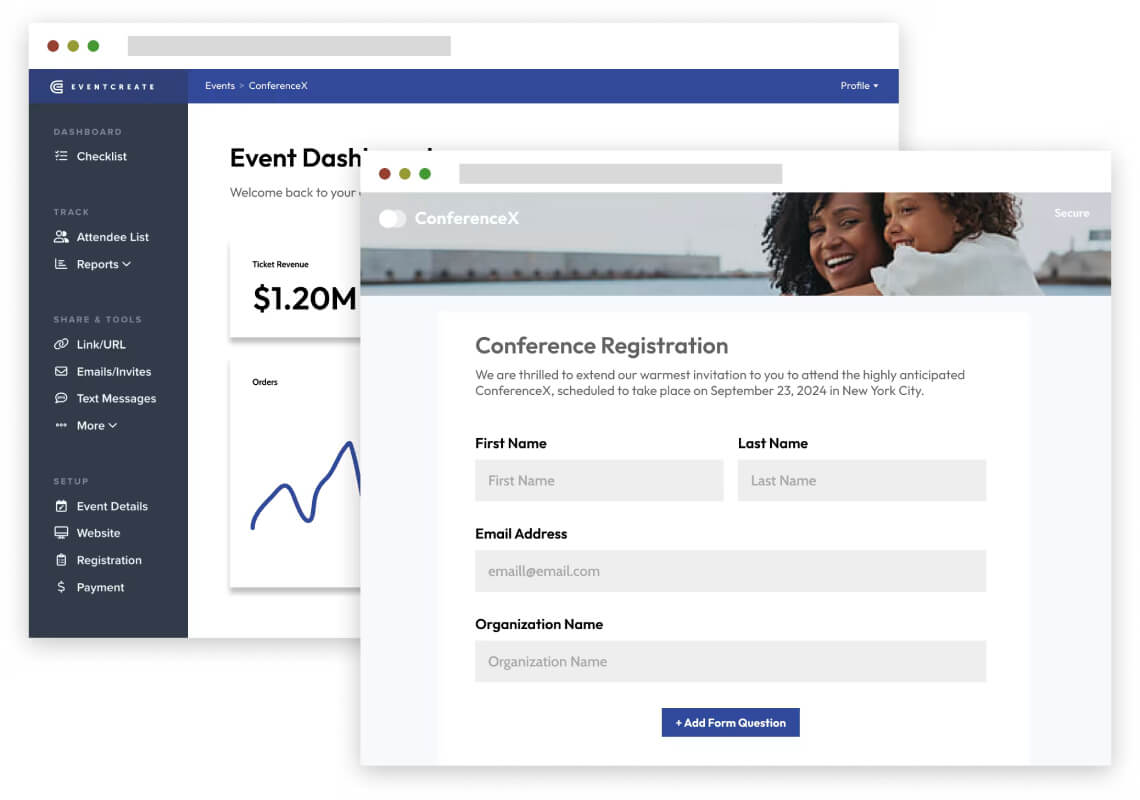Click the Event Dashboard heading
Screen dimensions: 1140x800
point(295,158)
